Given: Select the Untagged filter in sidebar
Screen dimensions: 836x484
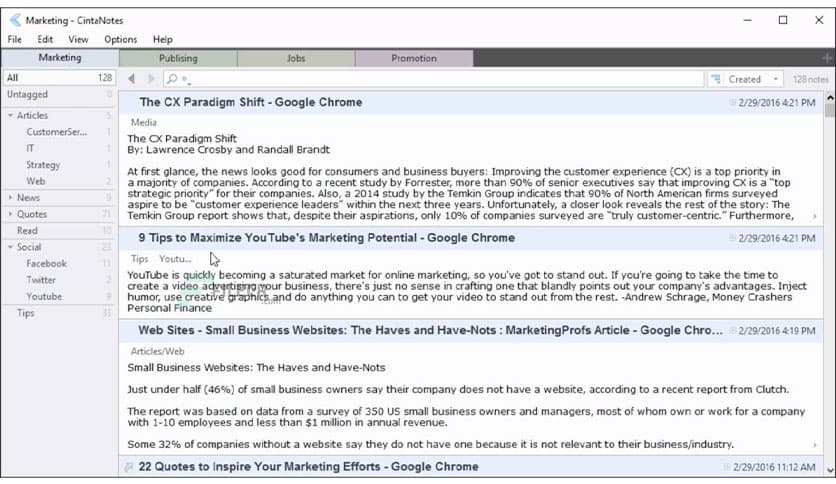Looking at the screenshot, I should [x=27, y=95].
